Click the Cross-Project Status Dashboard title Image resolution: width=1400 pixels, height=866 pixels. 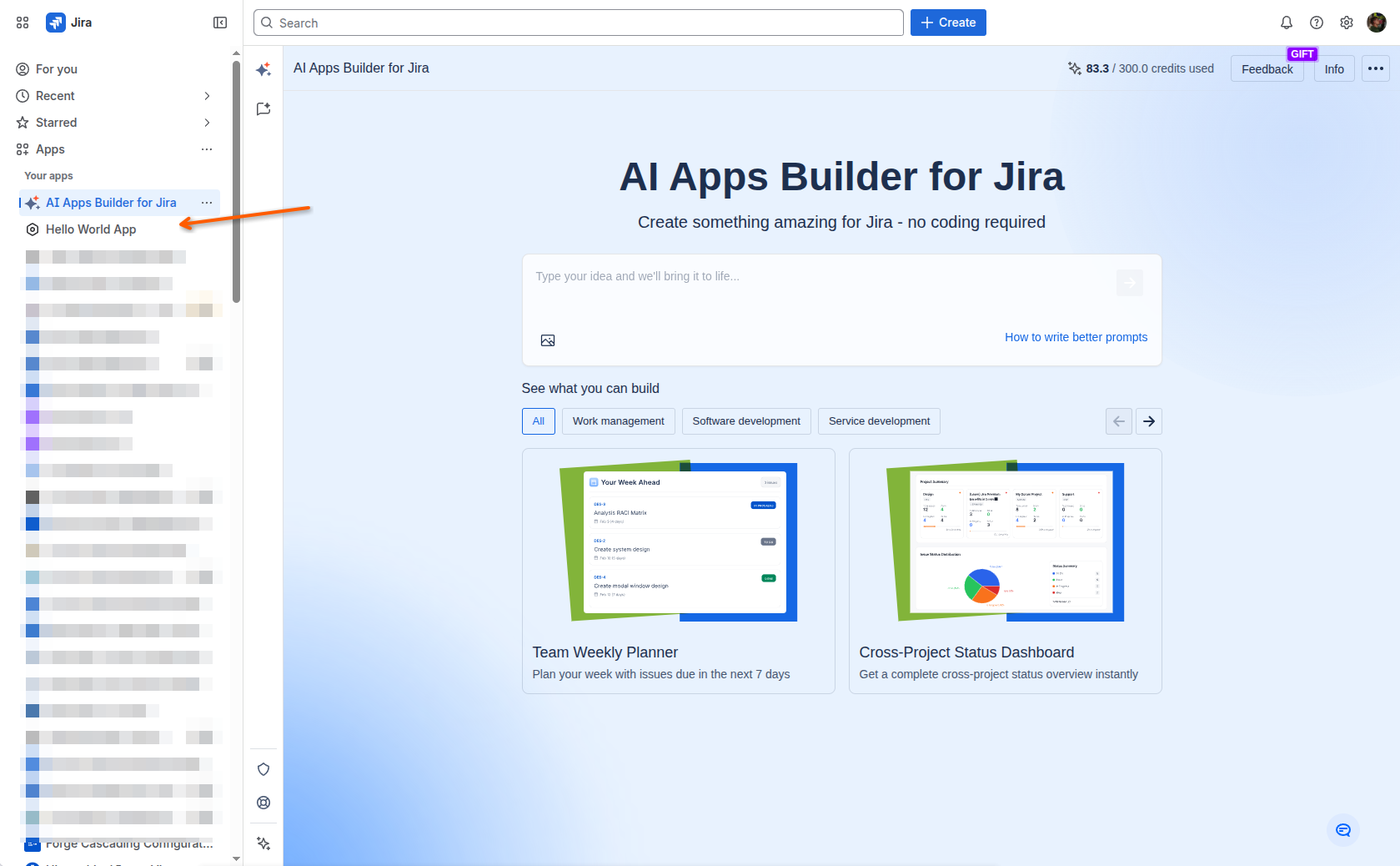[x=966, y=652]
